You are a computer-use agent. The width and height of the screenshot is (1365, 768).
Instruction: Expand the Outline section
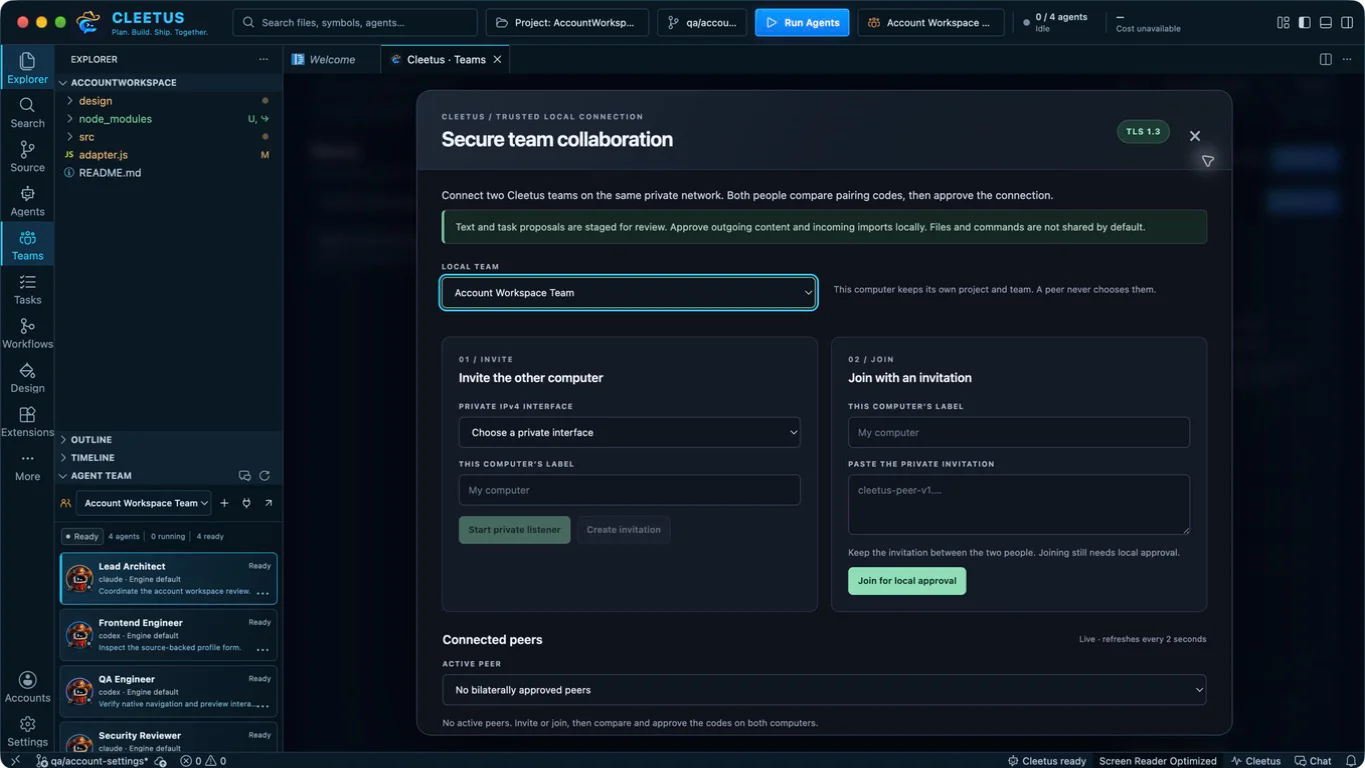pyautogui.click(x=170, y=440)
